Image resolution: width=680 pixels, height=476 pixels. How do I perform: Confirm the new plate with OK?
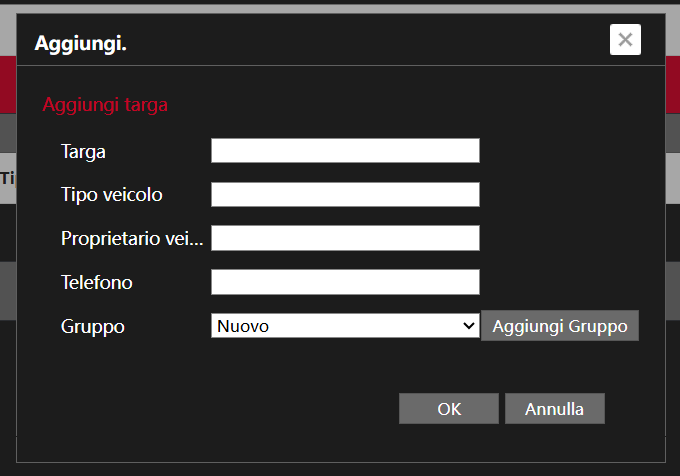coord(449,408)
